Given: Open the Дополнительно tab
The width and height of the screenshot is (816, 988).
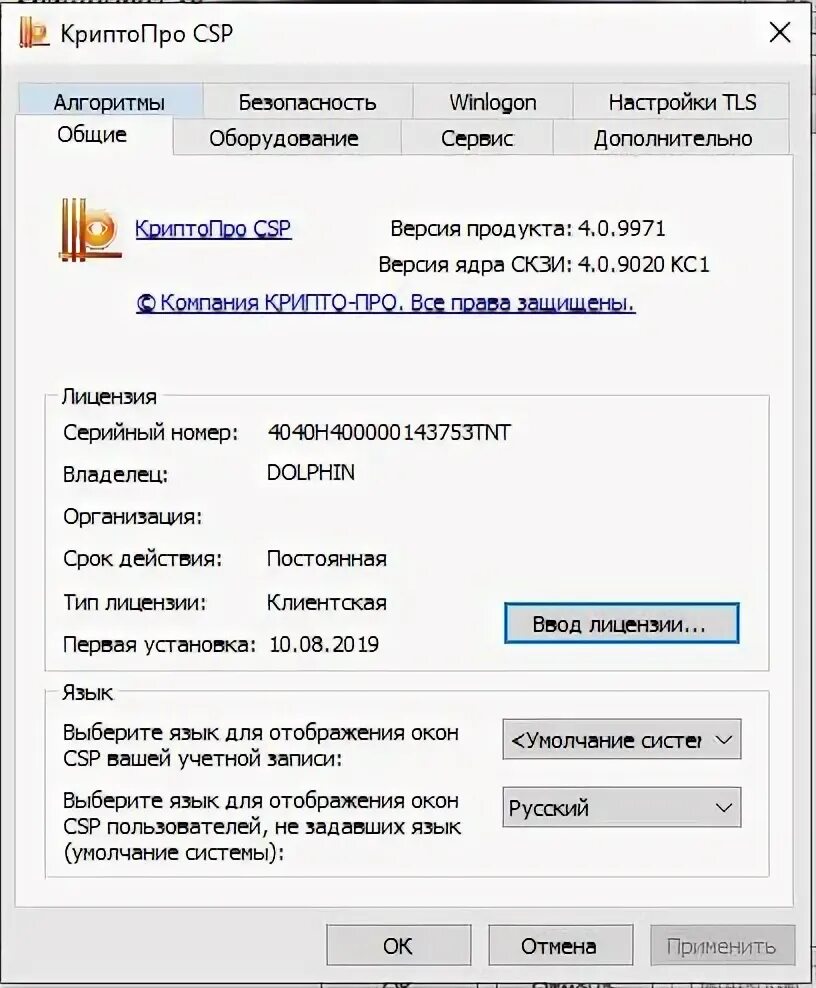Looking at the screenshot, I should (x=672, y=138).
